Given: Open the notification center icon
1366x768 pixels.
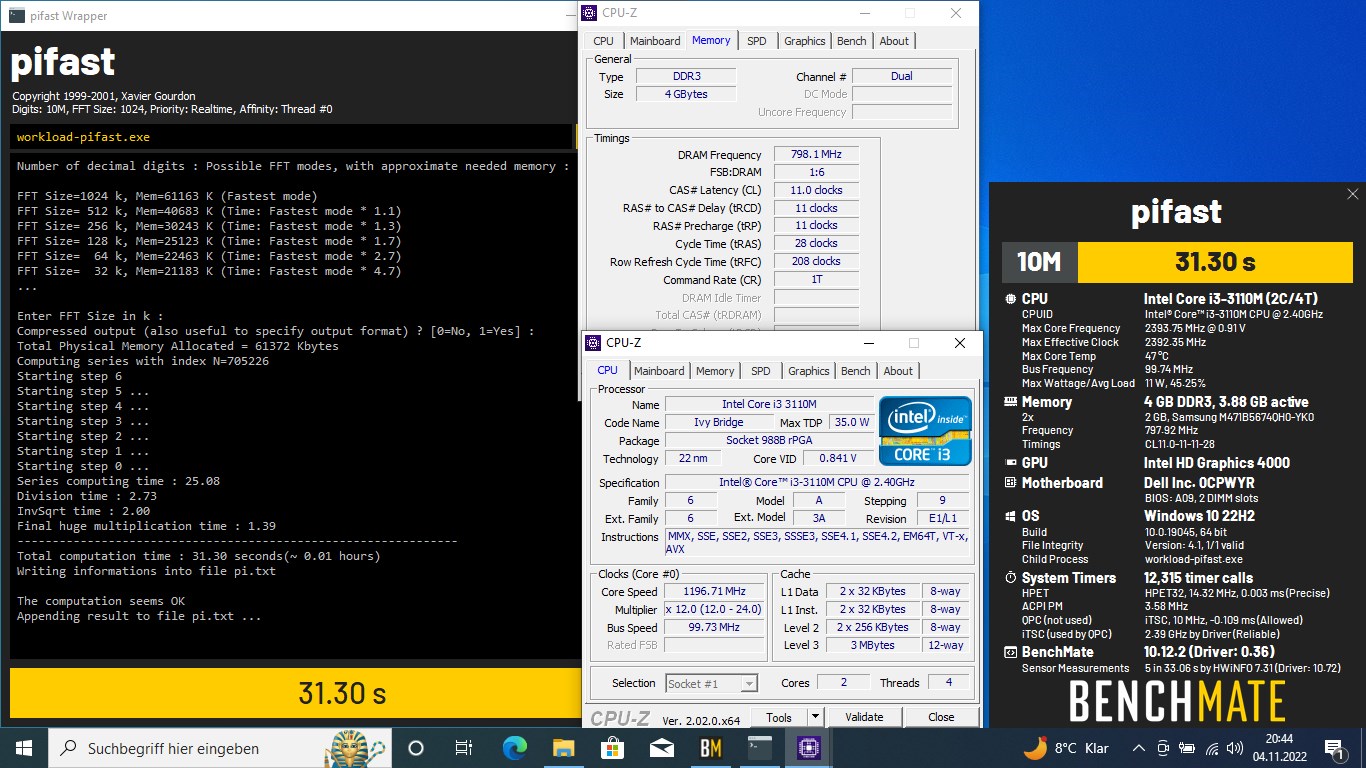Looking at the screenshot, I should tap(1334, 748).
